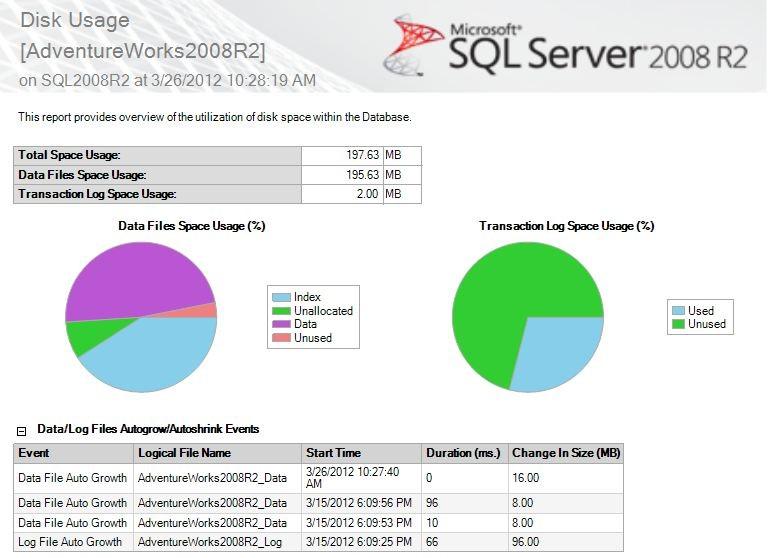Click the Data legend purple swatch
Viewport: 774px width, 558px height.
[281, 324]
